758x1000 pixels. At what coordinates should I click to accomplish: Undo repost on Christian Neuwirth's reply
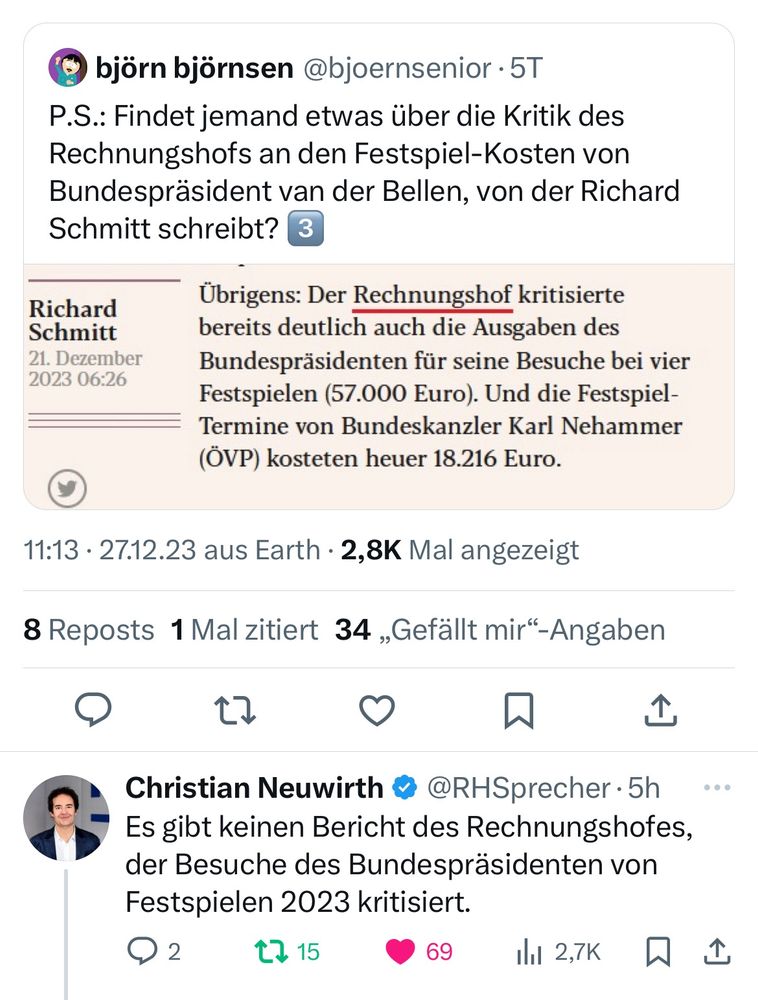[x=287, y=952]
